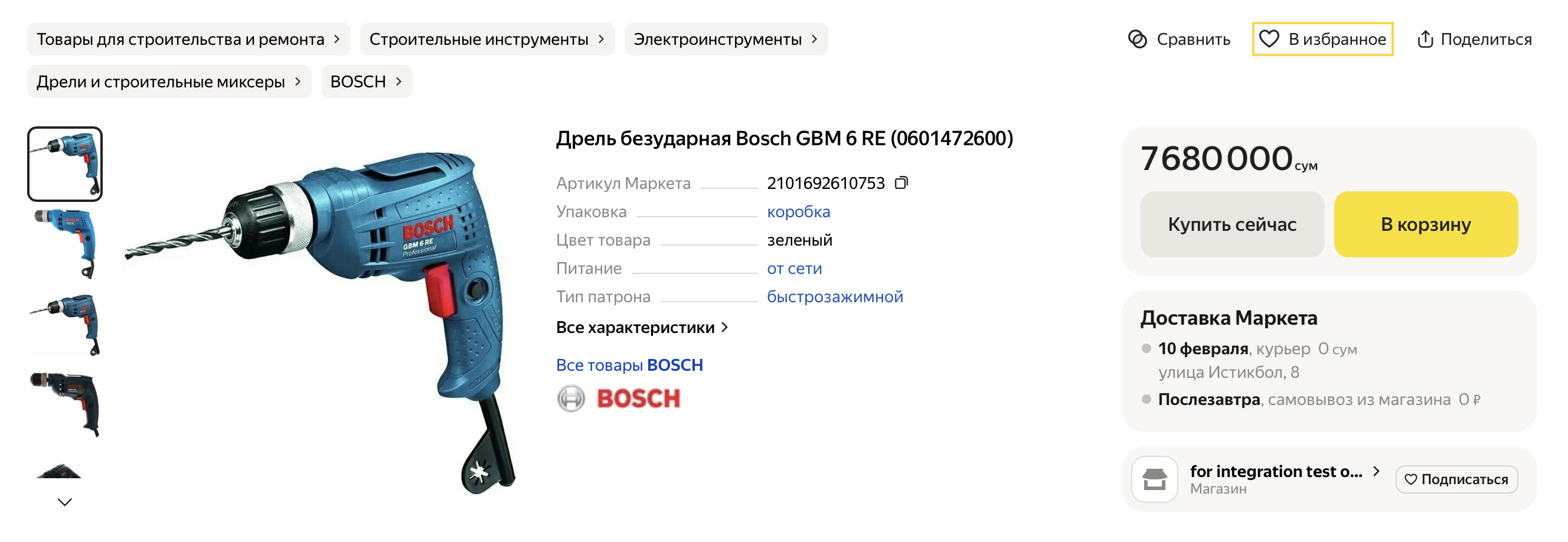Open the 'for integration test' store chevron

point(1376,471)
